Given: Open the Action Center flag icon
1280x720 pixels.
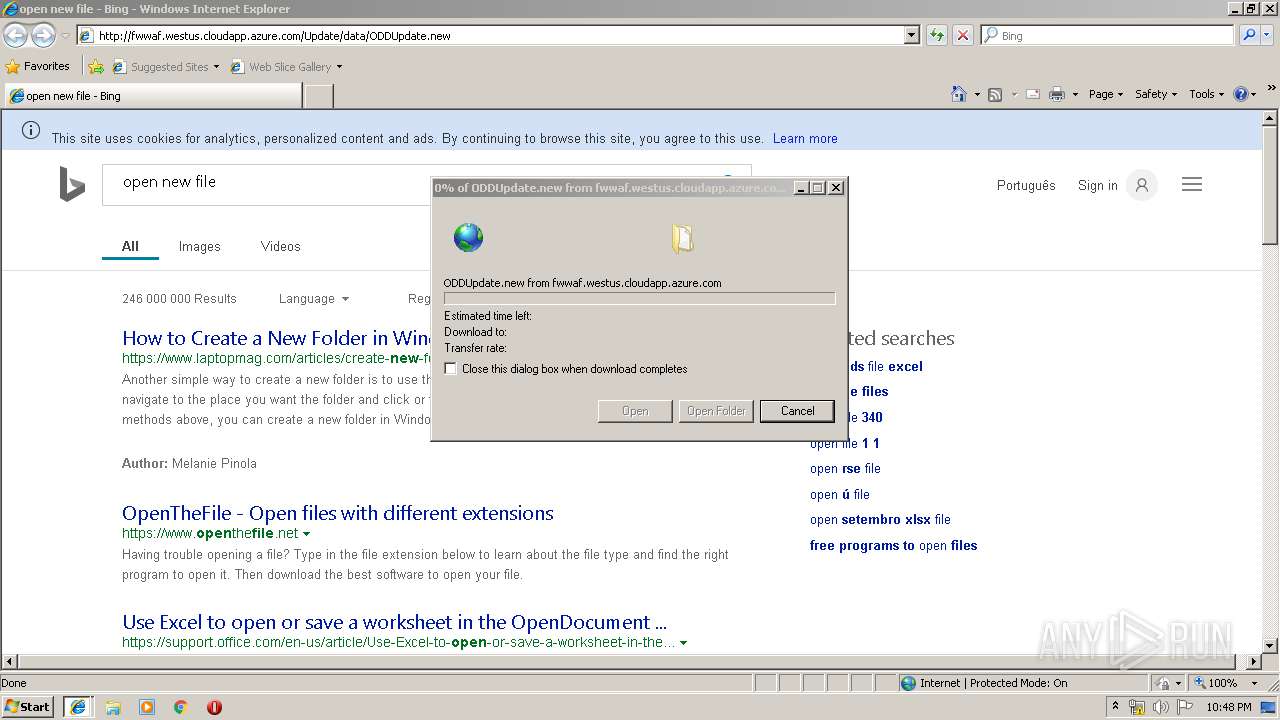Looking at the screenshot, I should (1184, 708).
